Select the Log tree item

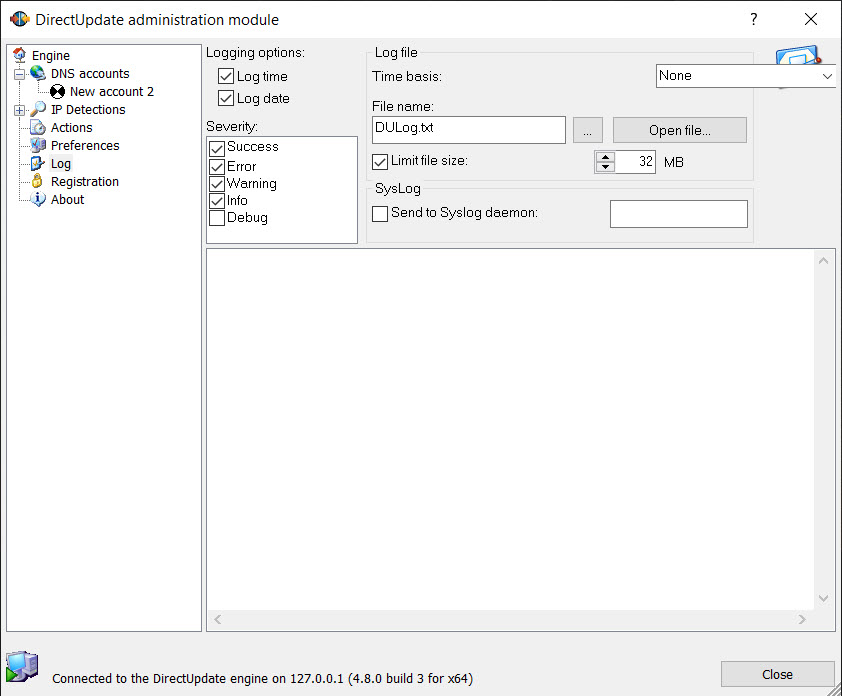[61, 163]
